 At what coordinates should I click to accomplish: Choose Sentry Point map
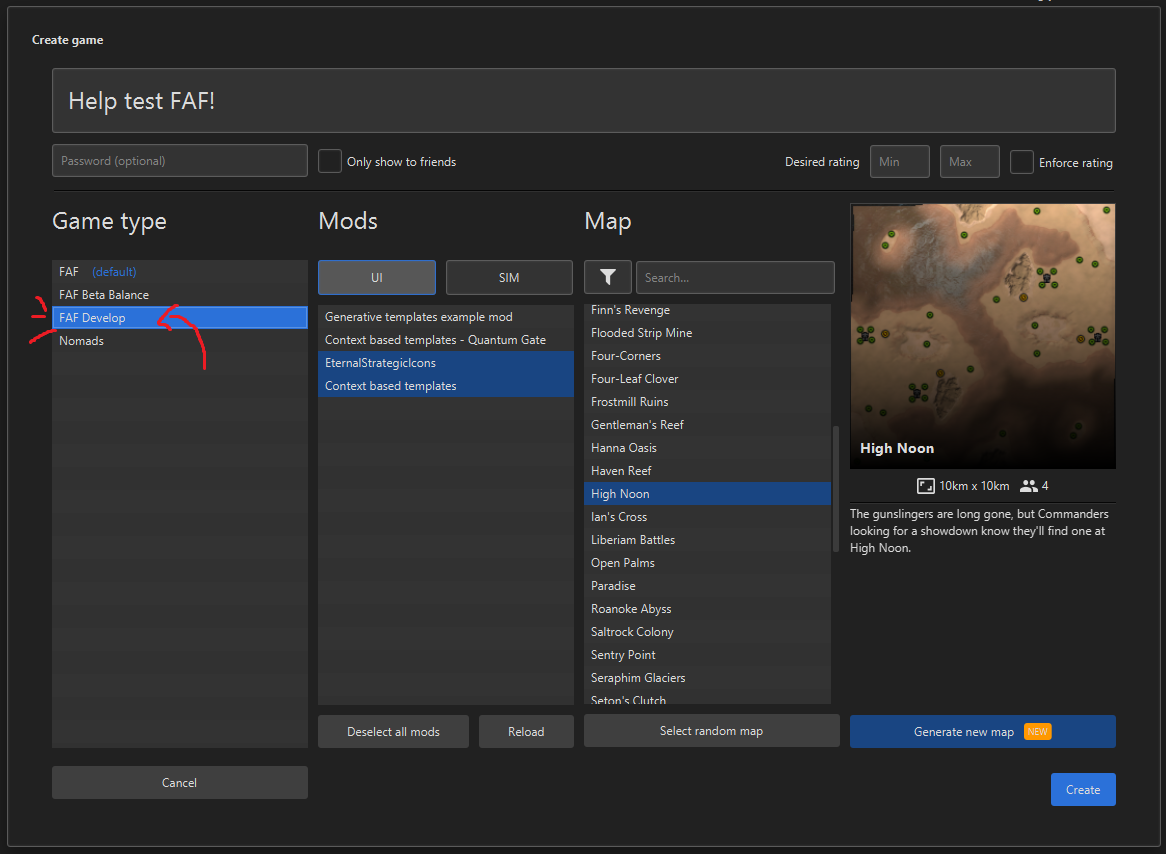(x=707, y=655)
